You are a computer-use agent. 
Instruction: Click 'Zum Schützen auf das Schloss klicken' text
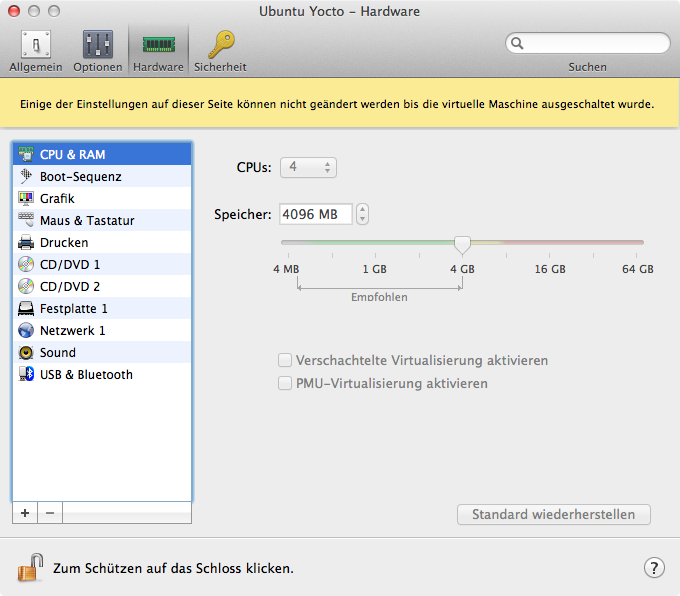tap(173, 568)
